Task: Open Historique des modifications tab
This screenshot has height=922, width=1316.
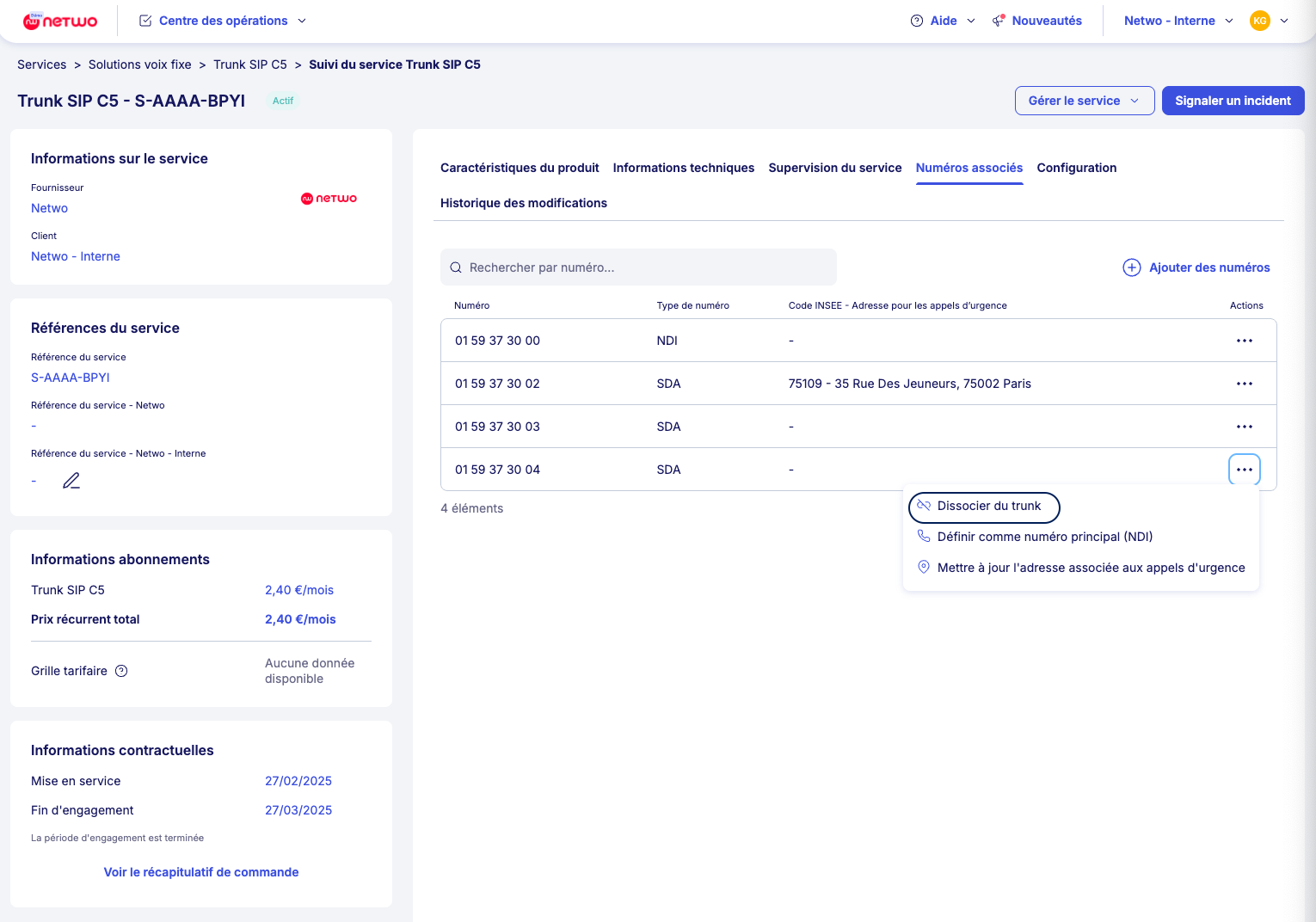Action: point(524,203)
